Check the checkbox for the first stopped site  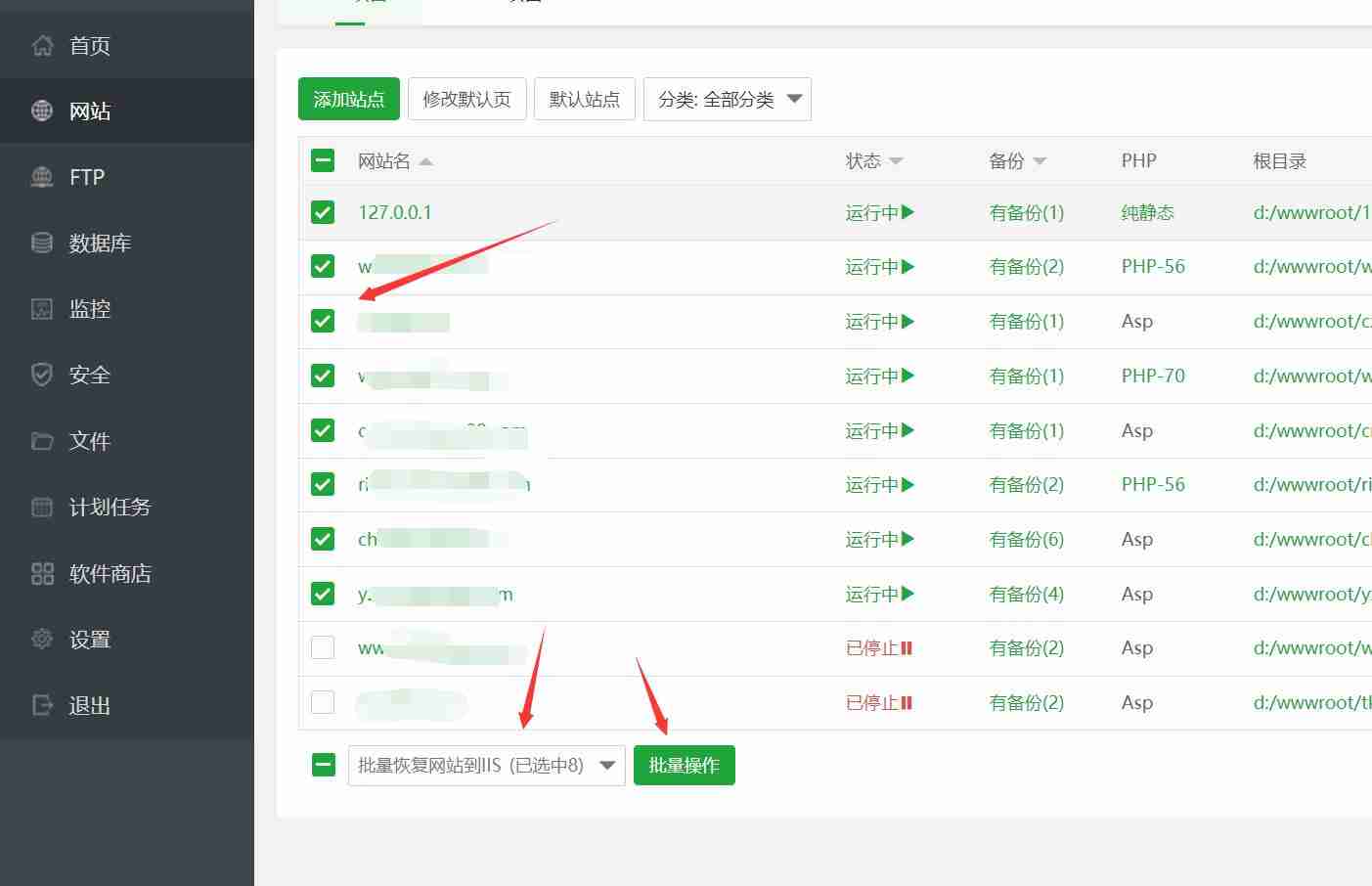coord(322,647)
